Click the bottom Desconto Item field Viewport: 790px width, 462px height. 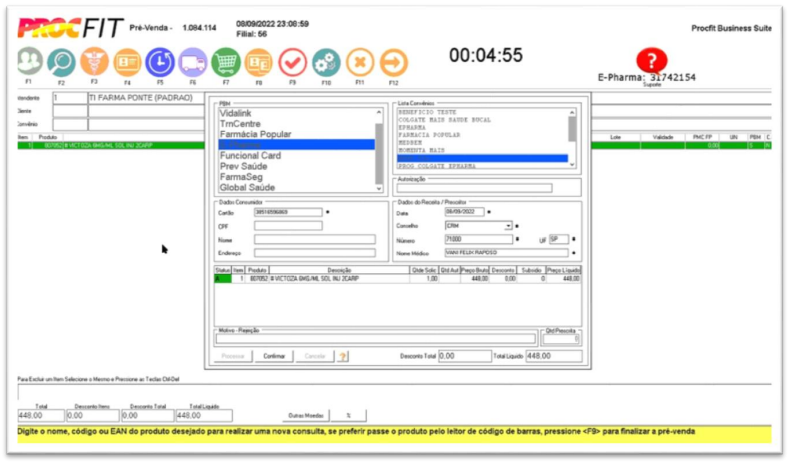[92, 416]
